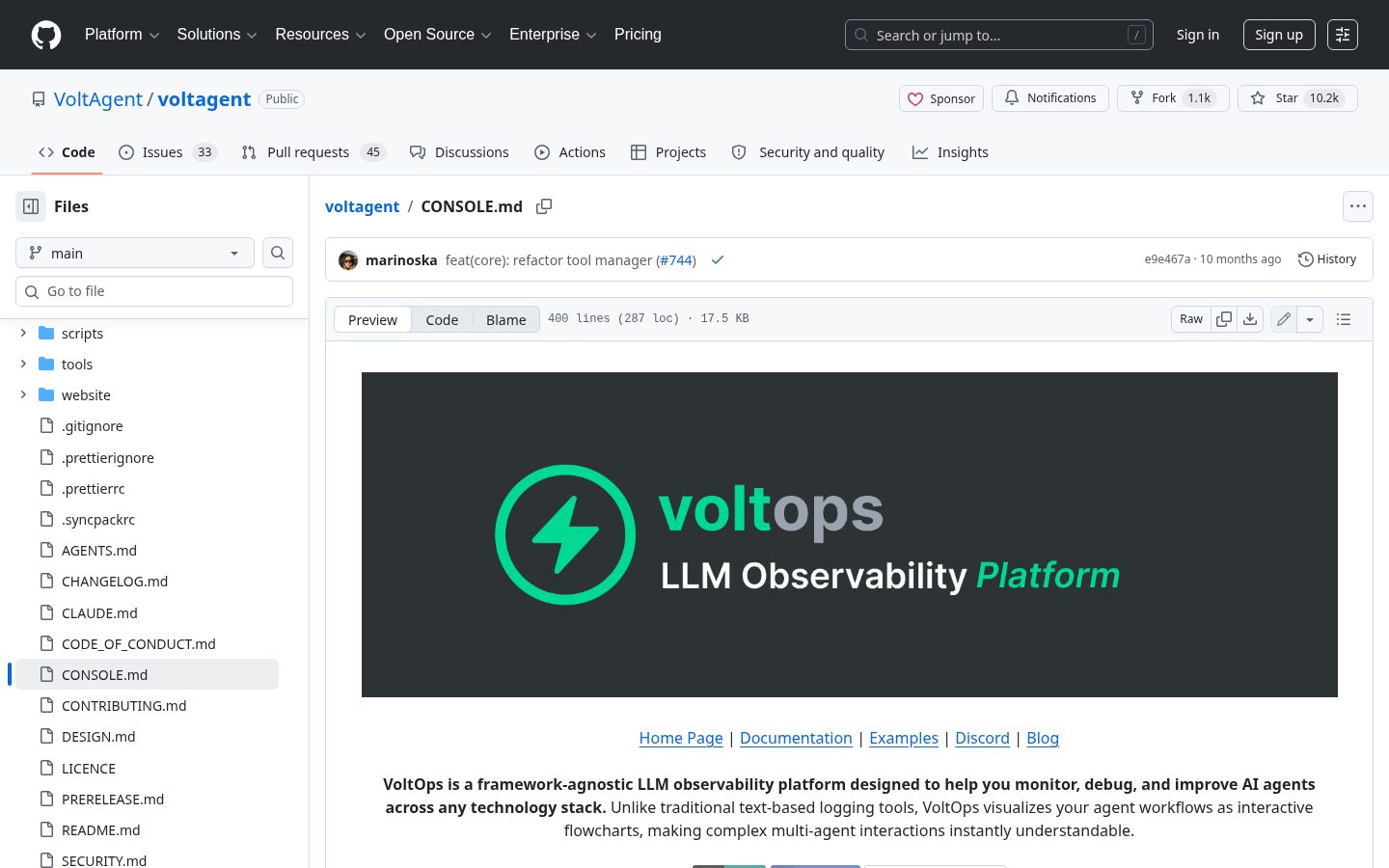Switch to the Issues tab
This screenshot has height=868, width=1389.
(x=168, y=152)
